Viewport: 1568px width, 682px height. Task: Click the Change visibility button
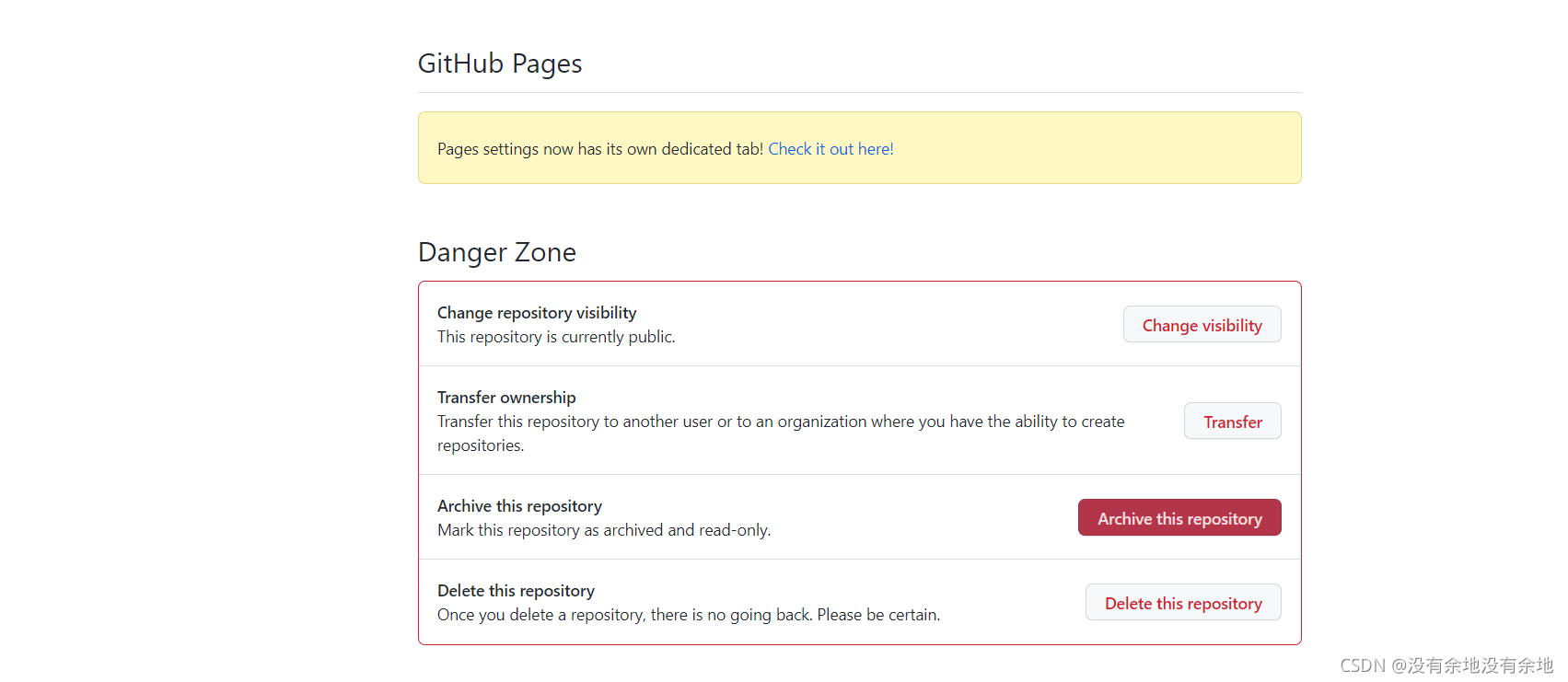(1202, 325)
